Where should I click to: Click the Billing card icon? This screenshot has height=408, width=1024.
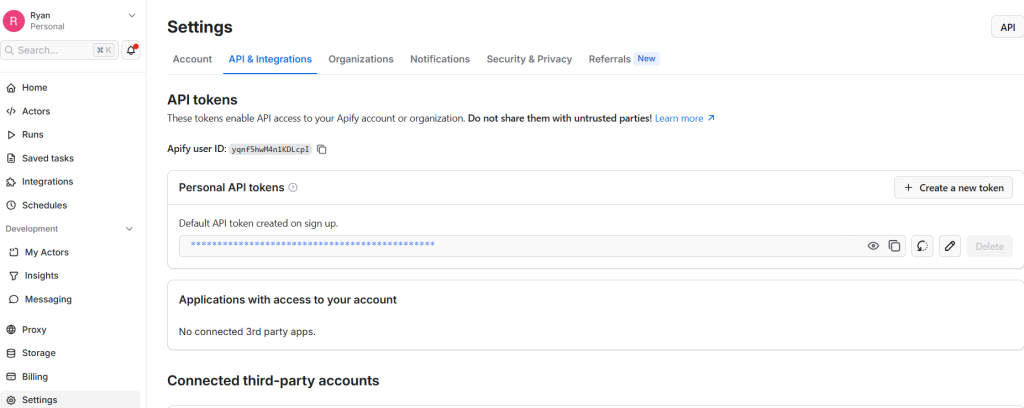click(x=10, y=377)
